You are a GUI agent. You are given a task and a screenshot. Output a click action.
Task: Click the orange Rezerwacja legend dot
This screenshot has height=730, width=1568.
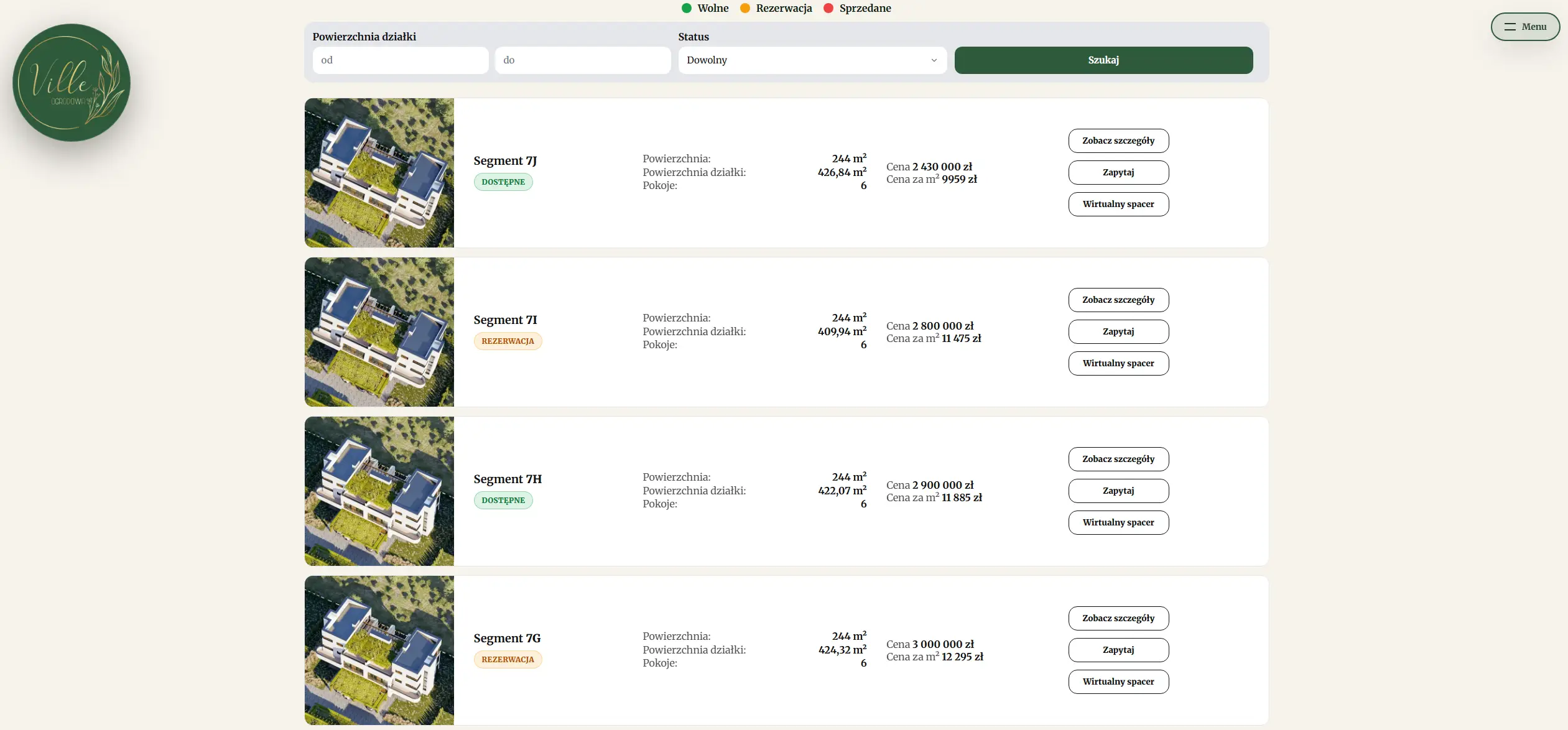[x=745, y=8]
